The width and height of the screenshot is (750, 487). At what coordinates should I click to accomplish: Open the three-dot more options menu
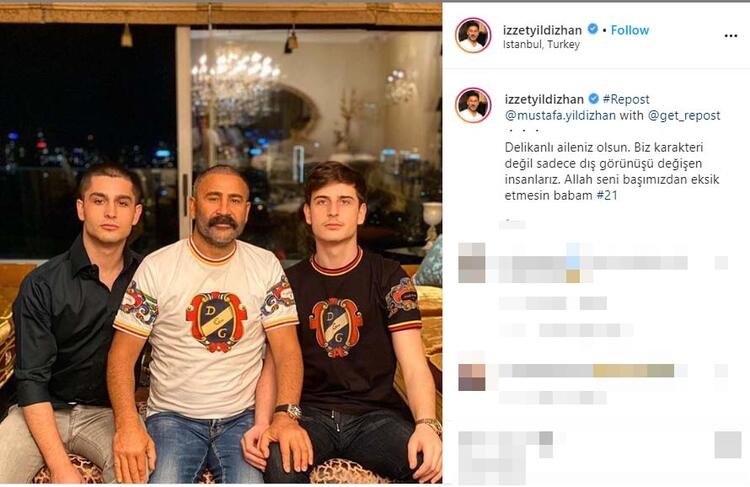pyautogui.click(x=730, y=35)
